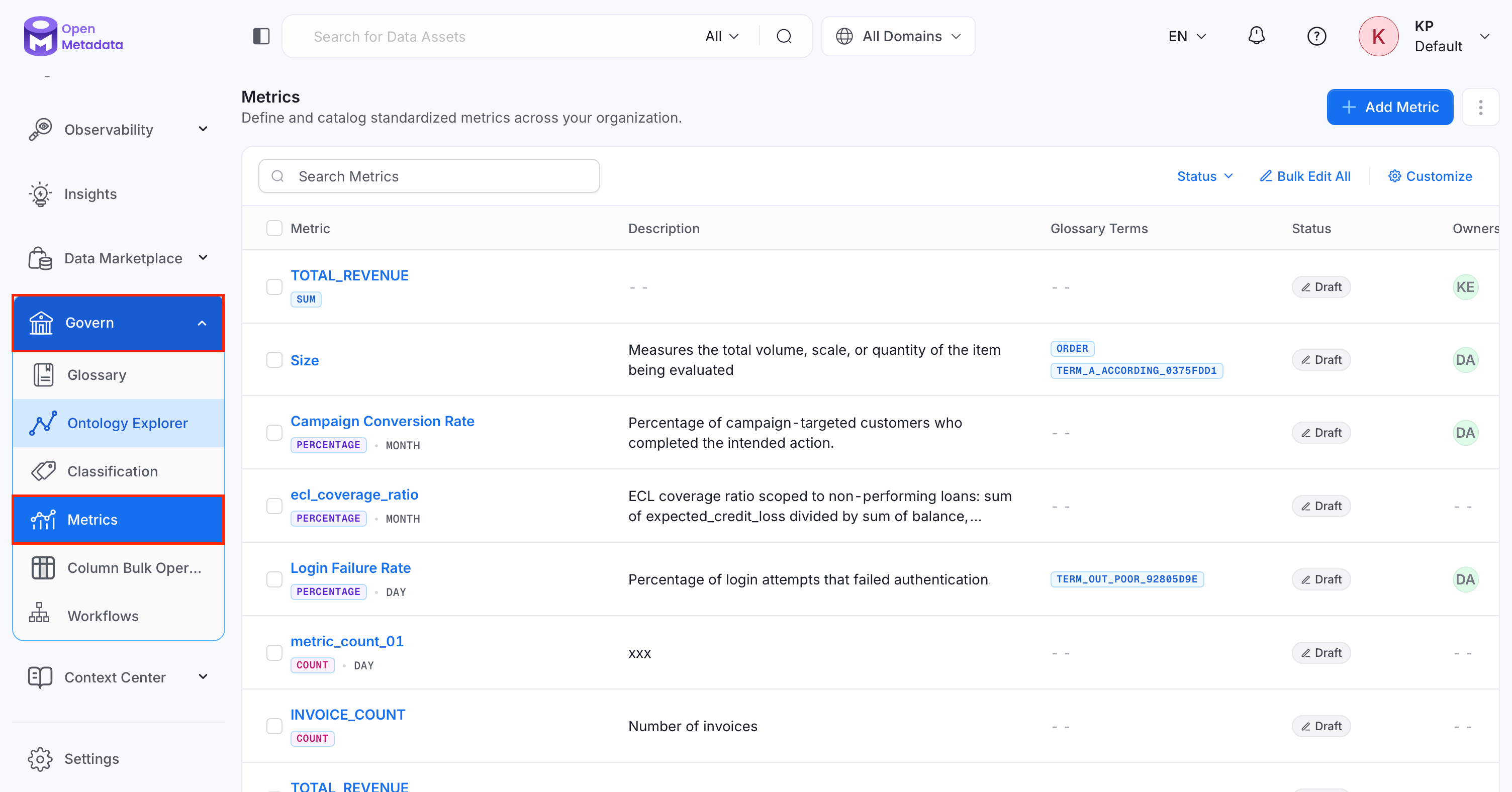Viewport: 1512px width, 792px height.
Task: Click the Data Marketplace bag icon
Action: tap(40, 259)
